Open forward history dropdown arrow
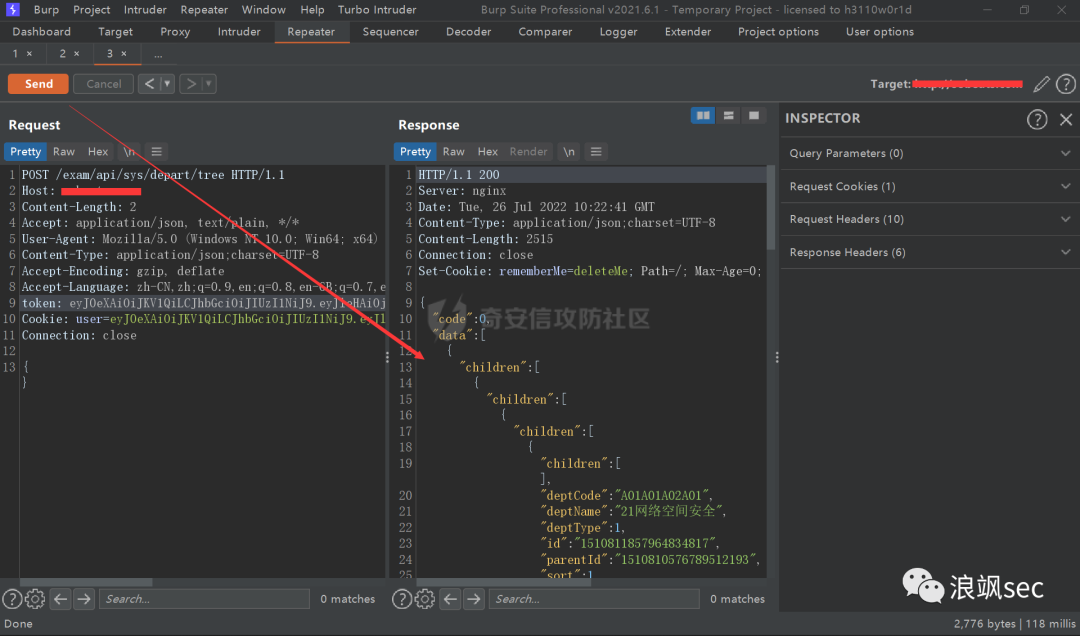 (x=209, y=84)
